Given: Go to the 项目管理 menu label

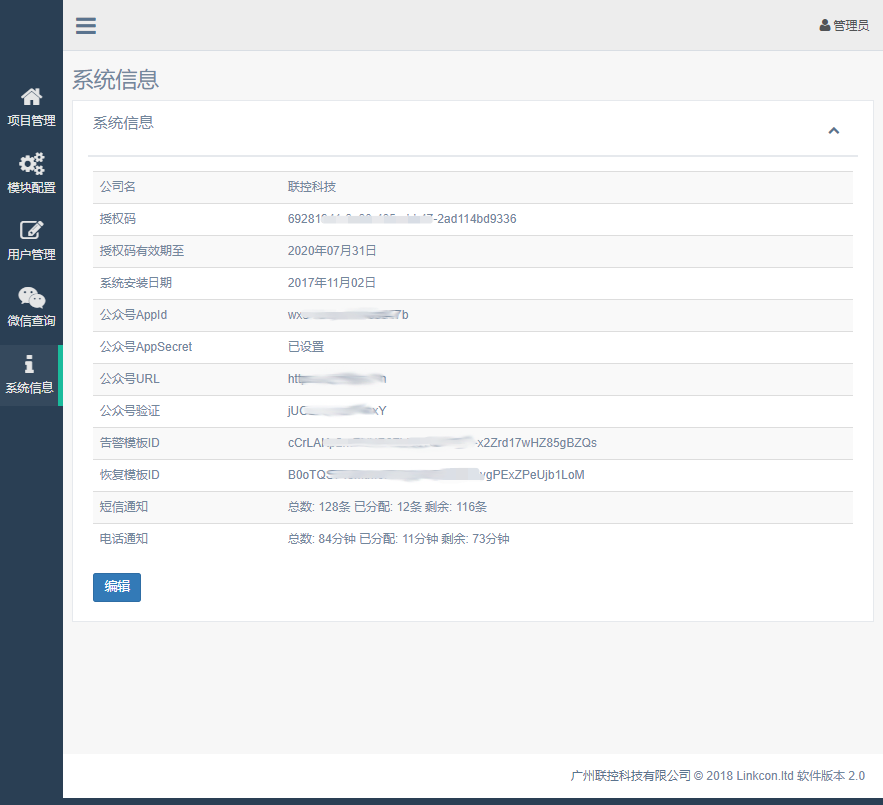Looking at the screenshot, I should click(x=31, y=121).
